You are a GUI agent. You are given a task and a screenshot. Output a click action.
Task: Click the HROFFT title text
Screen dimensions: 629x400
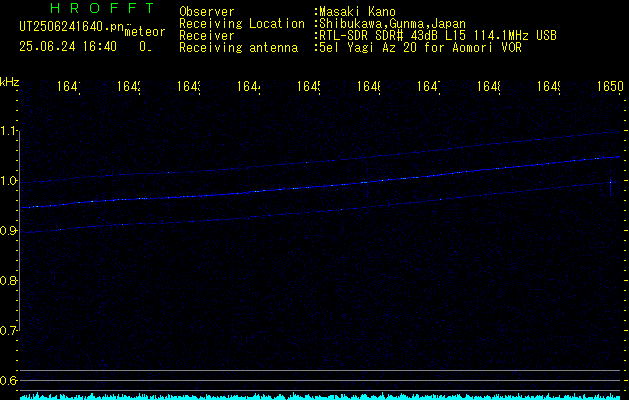click(x=102, y=8)
